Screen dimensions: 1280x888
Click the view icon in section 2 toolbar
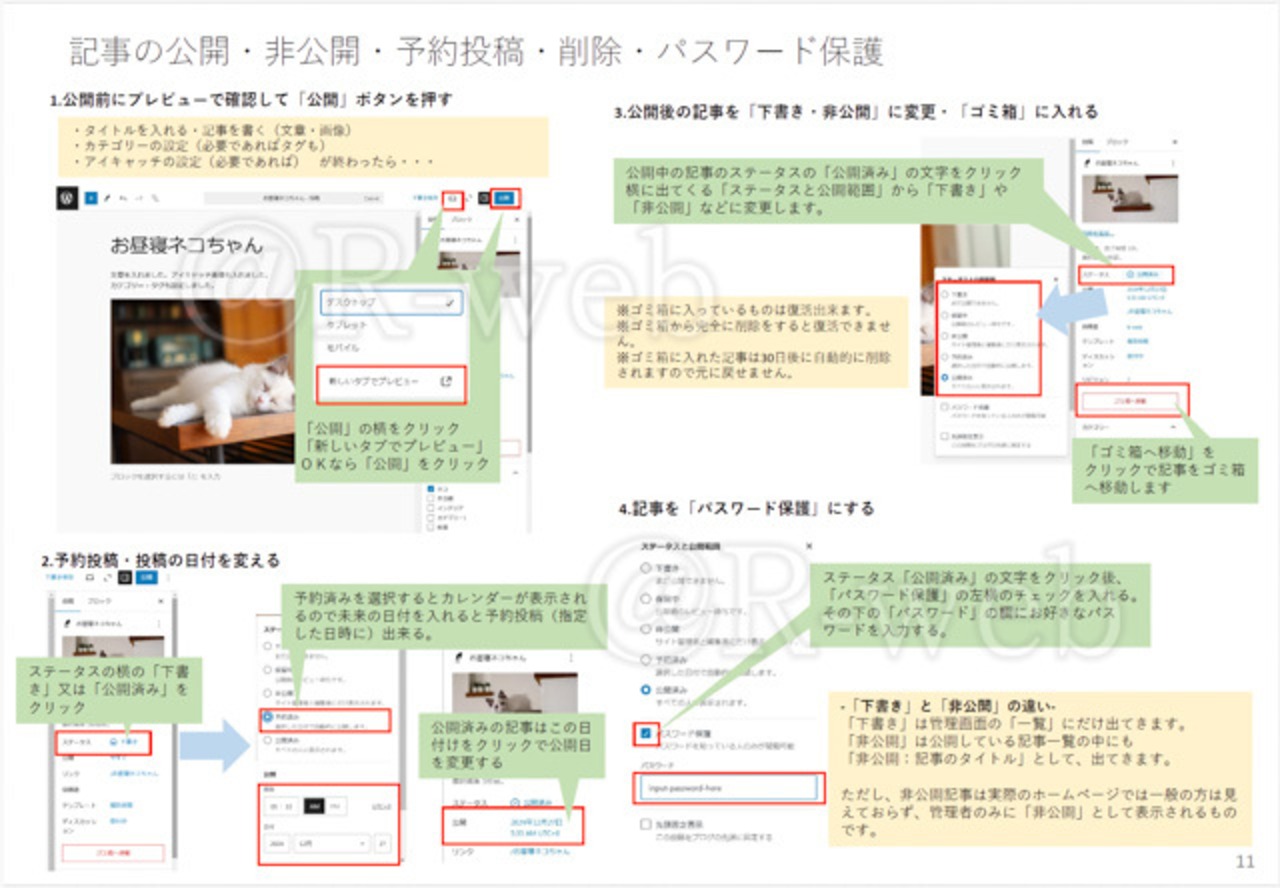pyautogui.click(x=91, y=577)
